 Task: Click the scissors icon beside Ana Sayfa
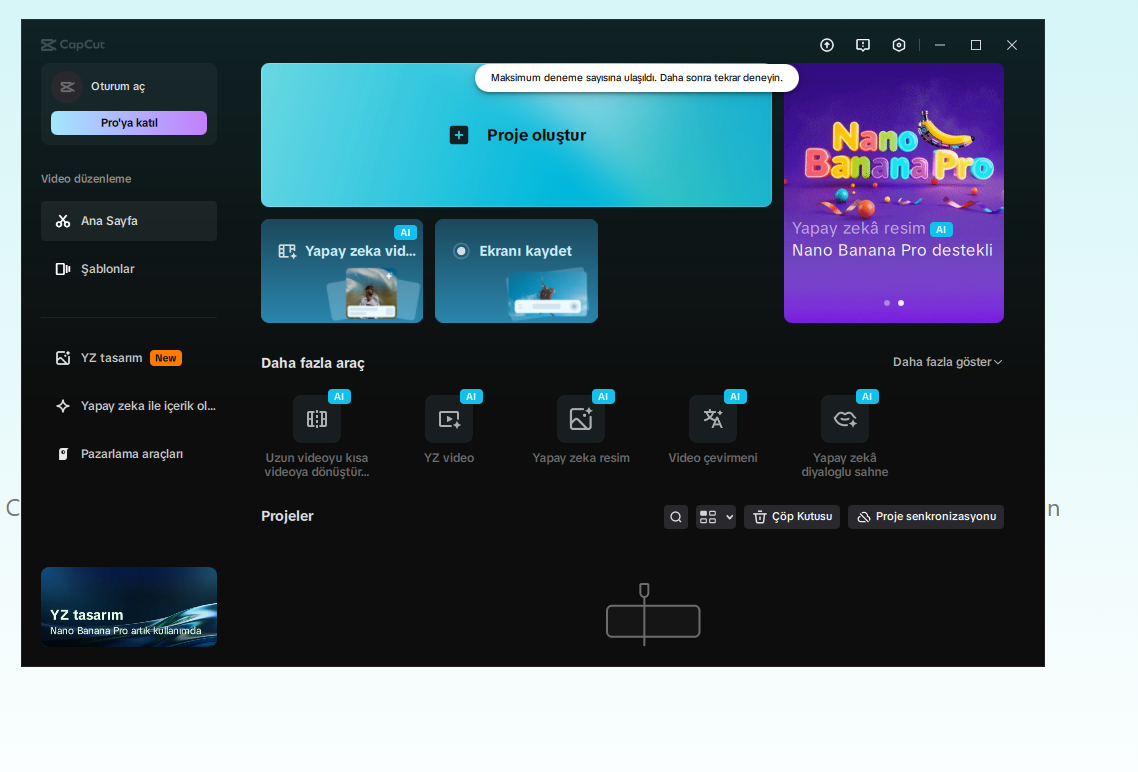point(63,221)
